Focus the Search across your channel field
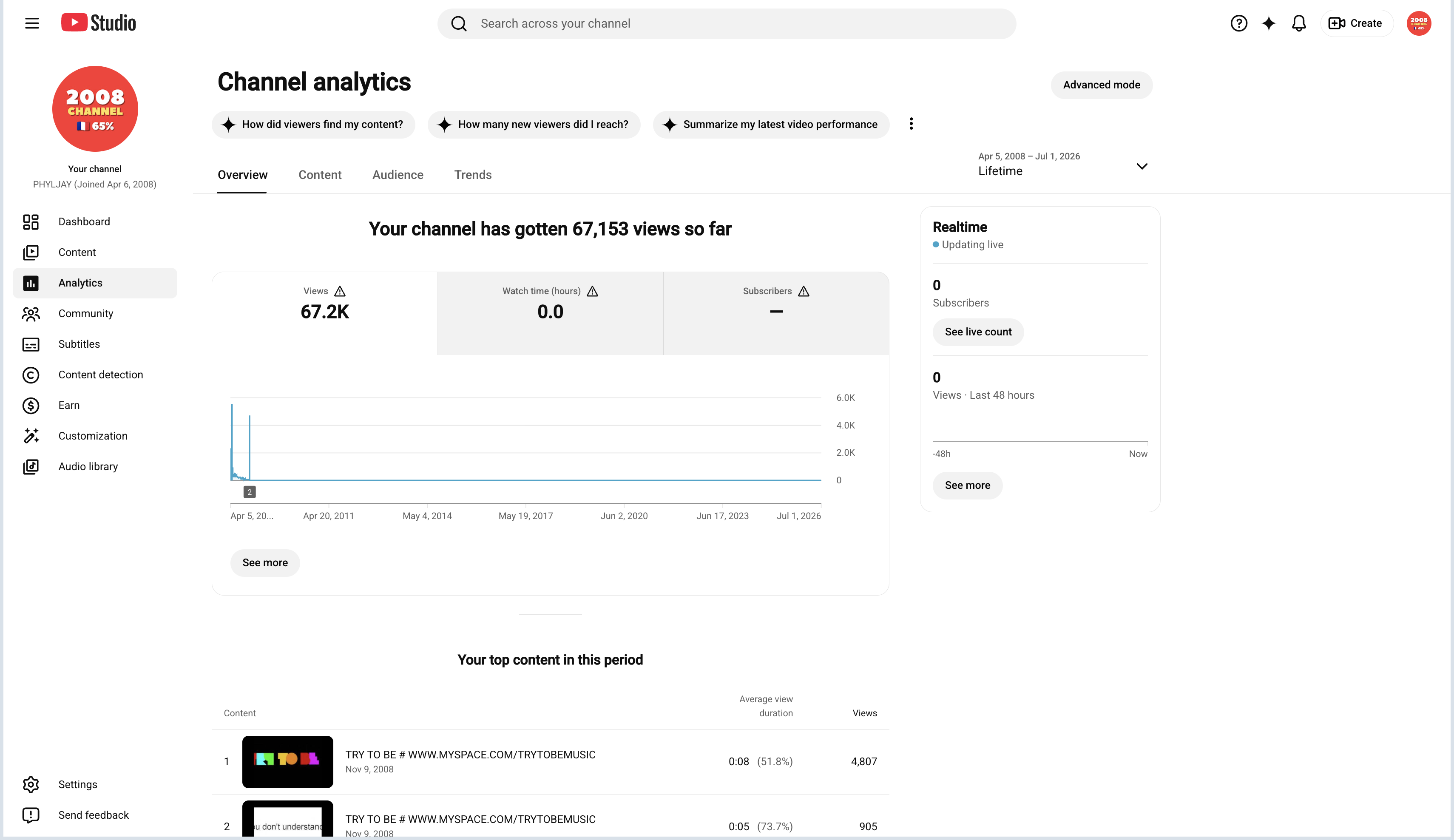 click(x=727, y=24)
